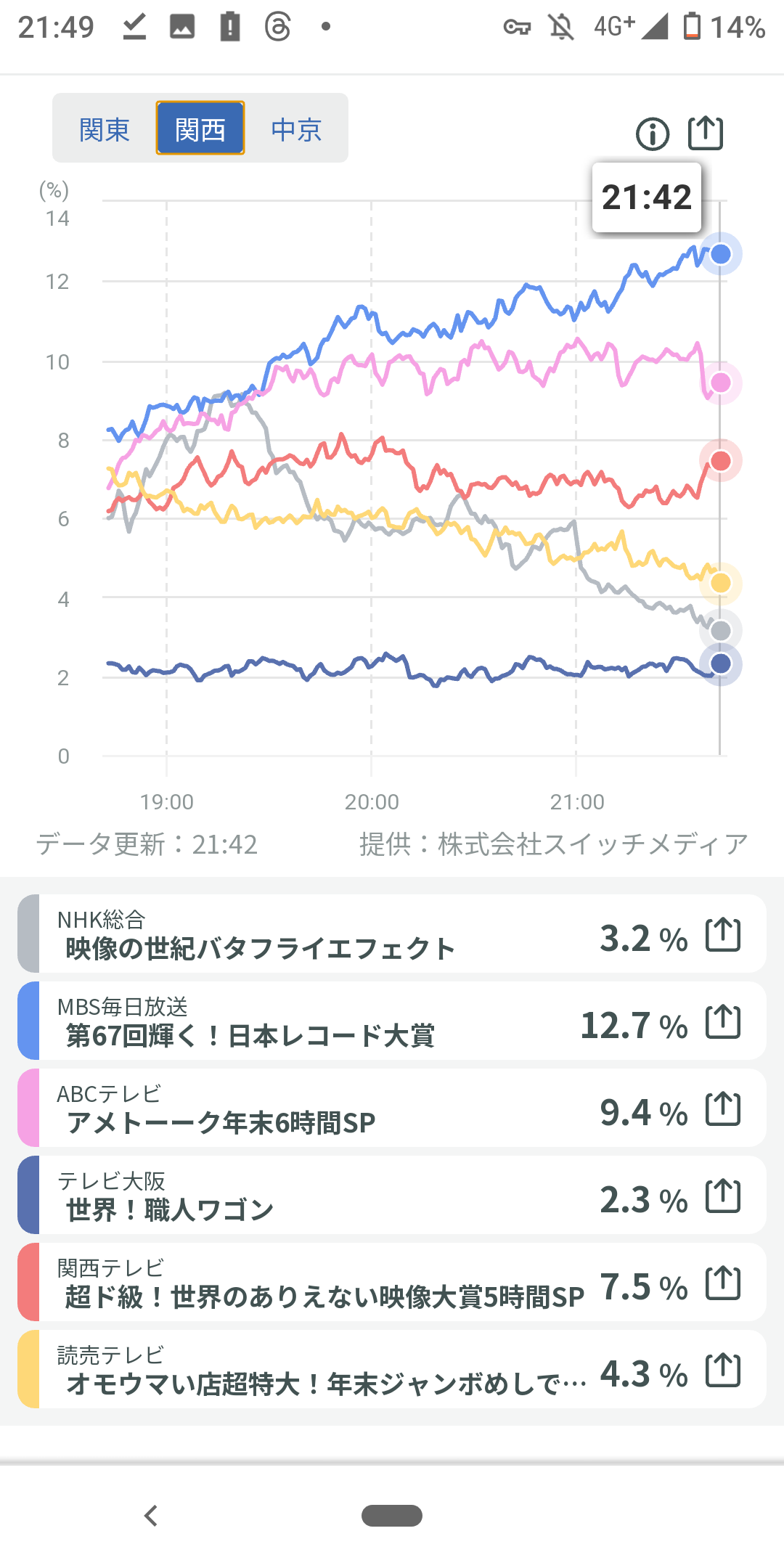Click the red 関西テレビ data point on the chart
The width and height of the screenshot is (784, 1568).
pos(720,460)
